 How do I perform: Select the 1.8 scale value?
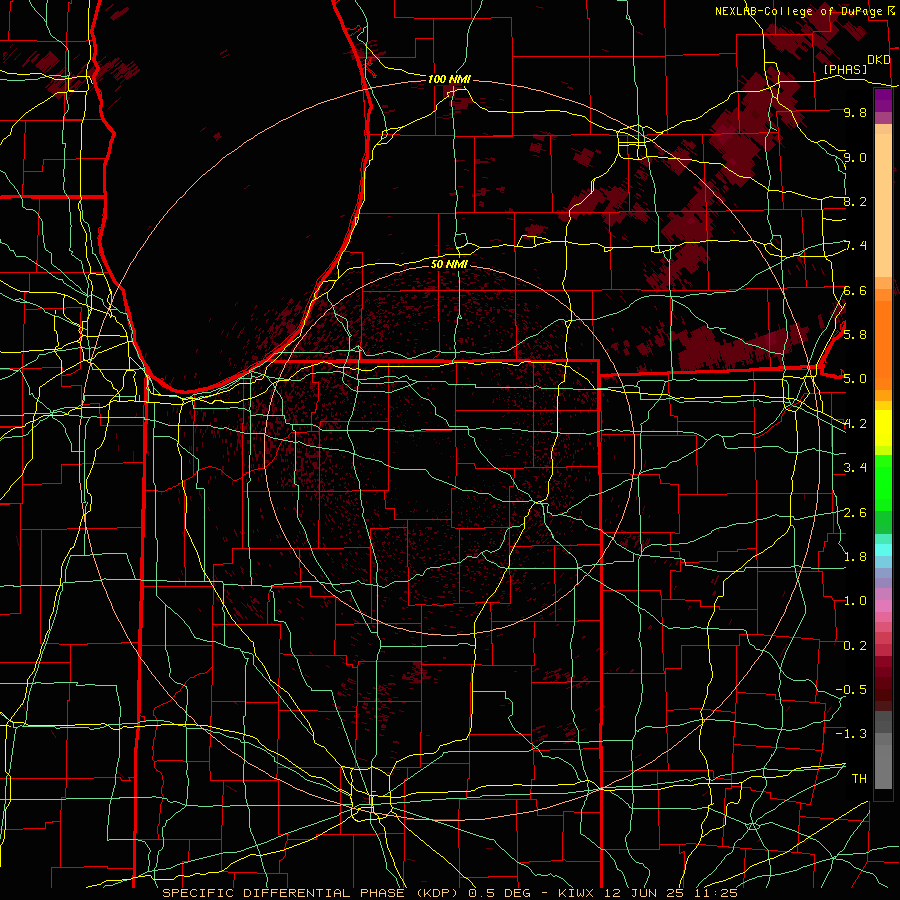(855, 557)
